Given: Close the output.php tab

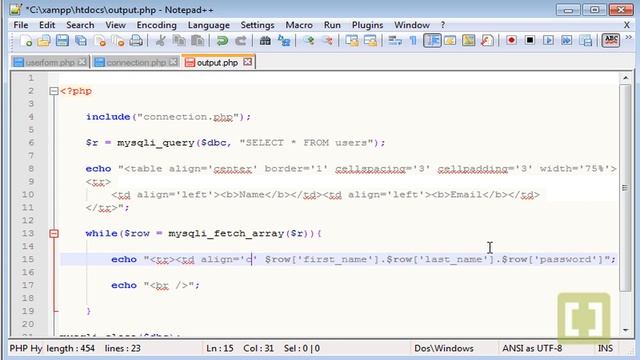Looking at the screenshot, I should point(247,62).
